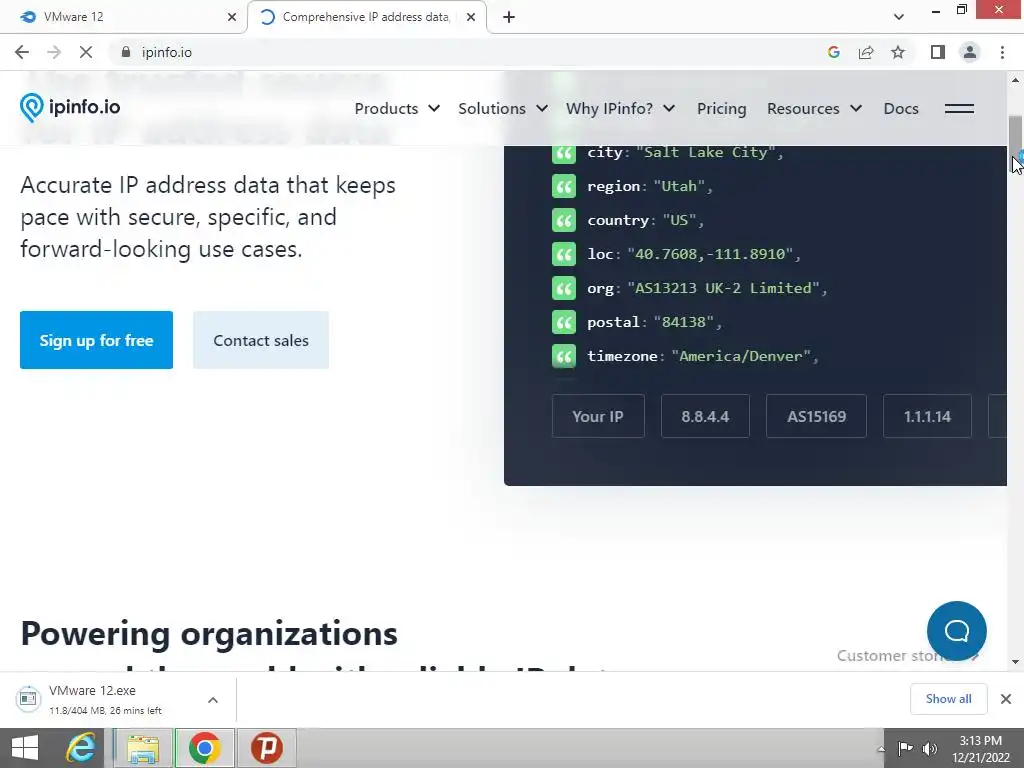
Task: Open the tab search chevron in title bar
Action: tap(899, 17)
